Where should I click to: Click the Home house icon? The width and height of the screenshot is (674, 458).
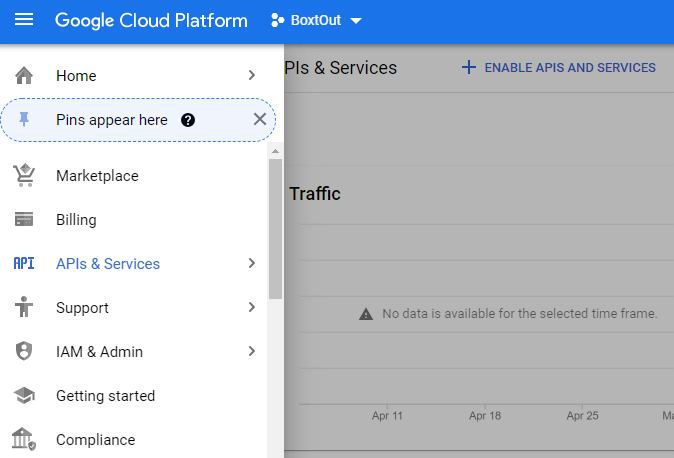[x=24, y=76]
